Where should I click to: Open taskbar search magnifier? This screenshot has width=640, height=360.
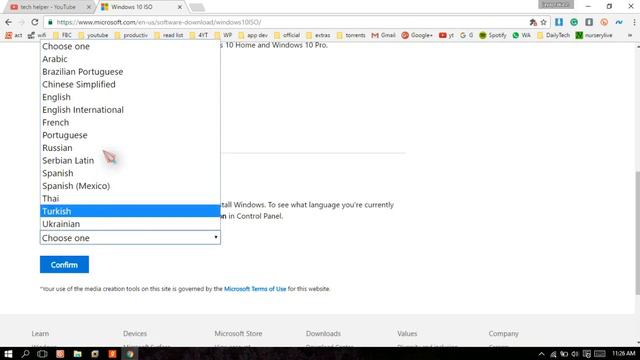[25, 354]
